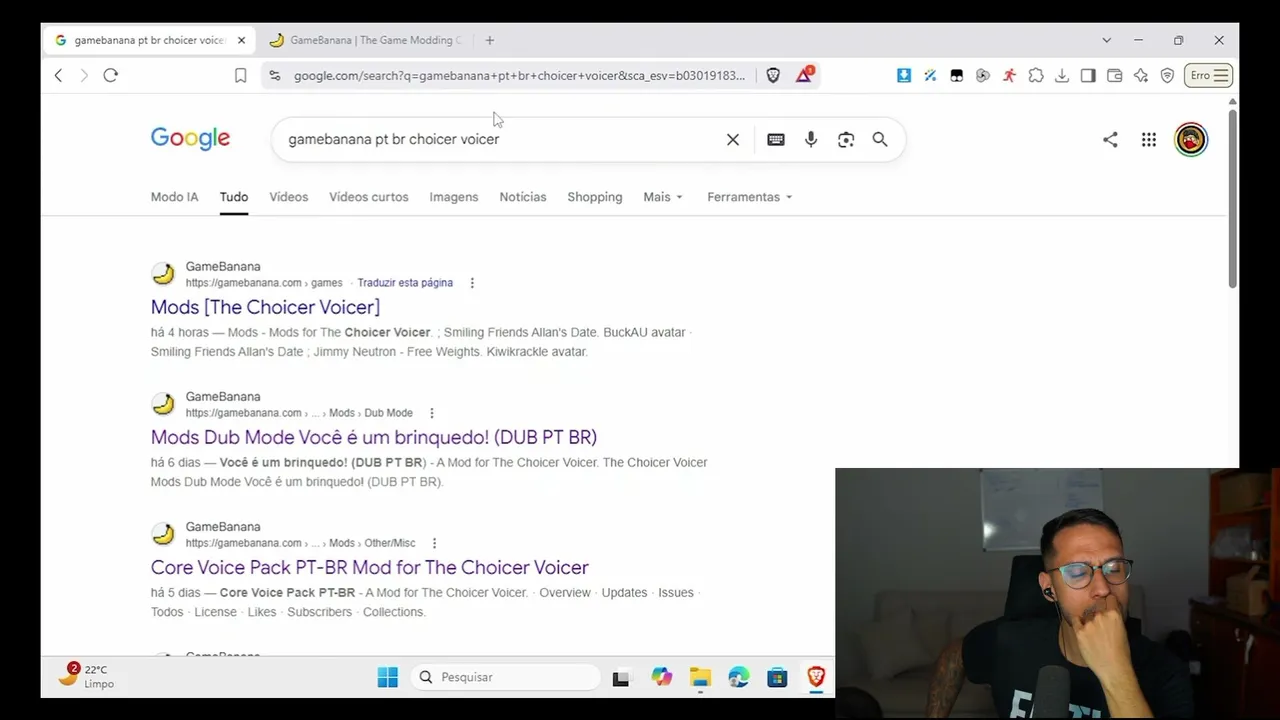Viewport: 1280px width, 720px height.
Task: Switch to Notícias results
Action: (523, 197)
